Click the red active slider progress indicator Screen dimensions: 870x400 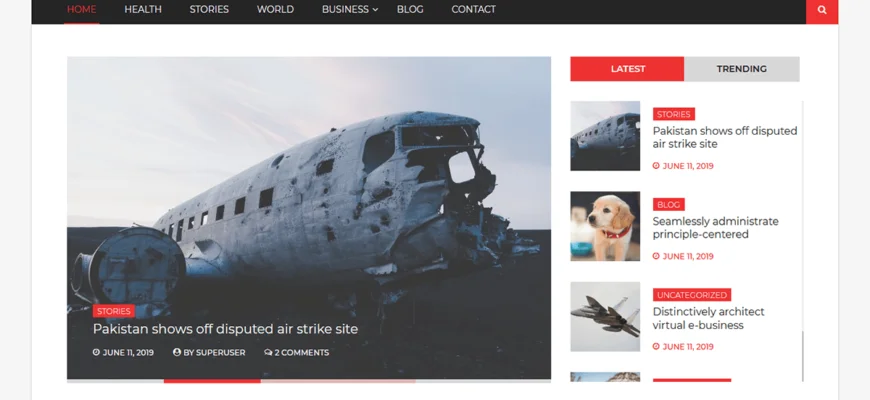212,381
